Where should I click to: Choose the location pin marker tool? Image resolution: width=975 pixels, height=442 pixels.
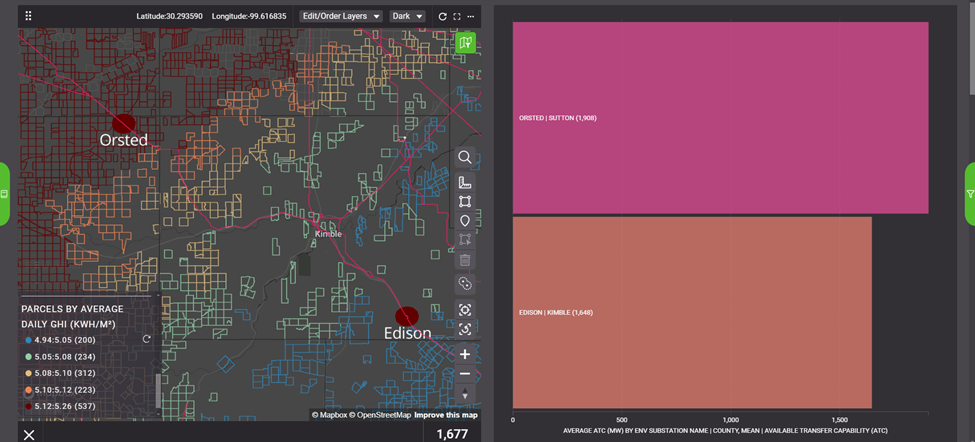[x=465, y=221]
